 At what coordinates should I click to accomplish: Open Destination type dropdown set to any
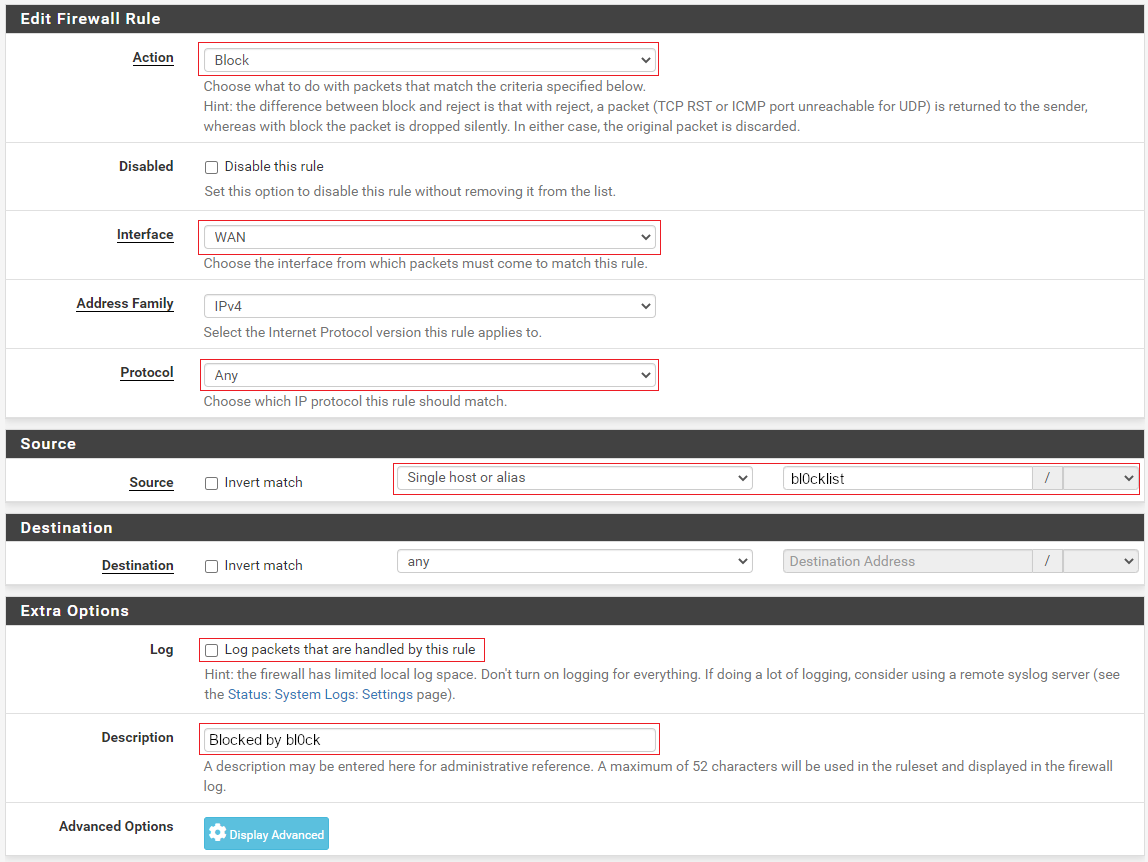[574, 562]
